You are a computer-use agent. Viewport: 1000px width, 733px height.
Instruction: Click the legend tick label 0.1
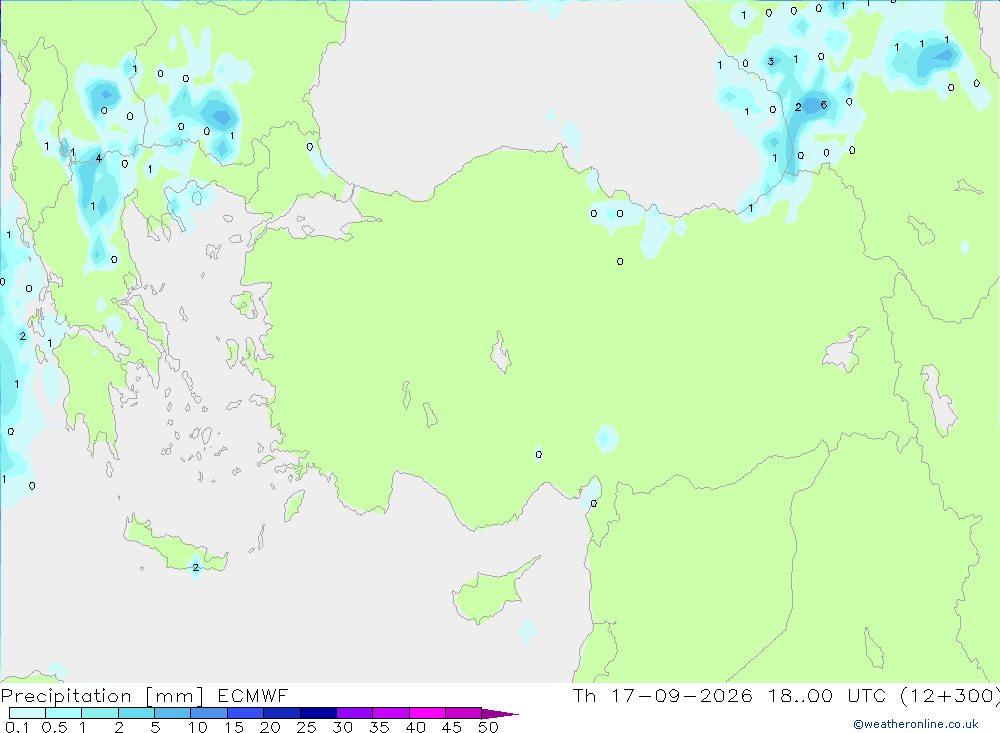[x=17, y=727]
